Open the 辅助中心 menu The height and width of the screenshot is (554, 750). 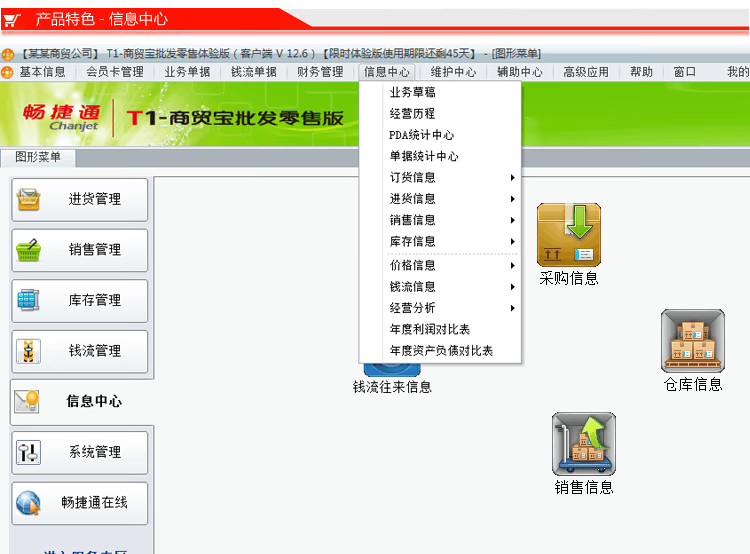(519, 72)
